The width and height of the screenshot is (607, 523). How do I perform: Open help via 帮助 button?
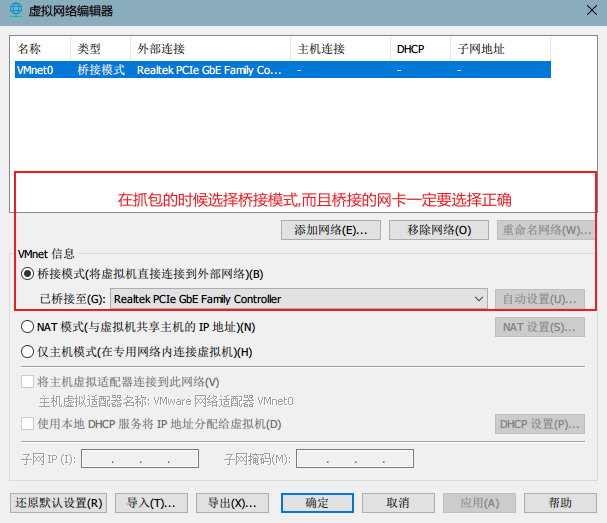560,503
